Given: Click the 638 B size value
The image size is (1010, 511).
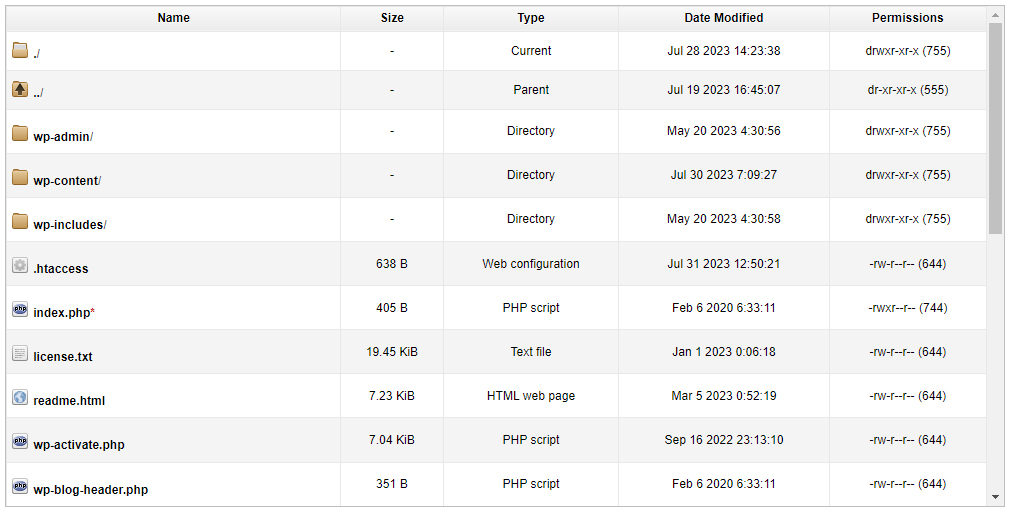Looking at the screenshot, I should [392, 264].
